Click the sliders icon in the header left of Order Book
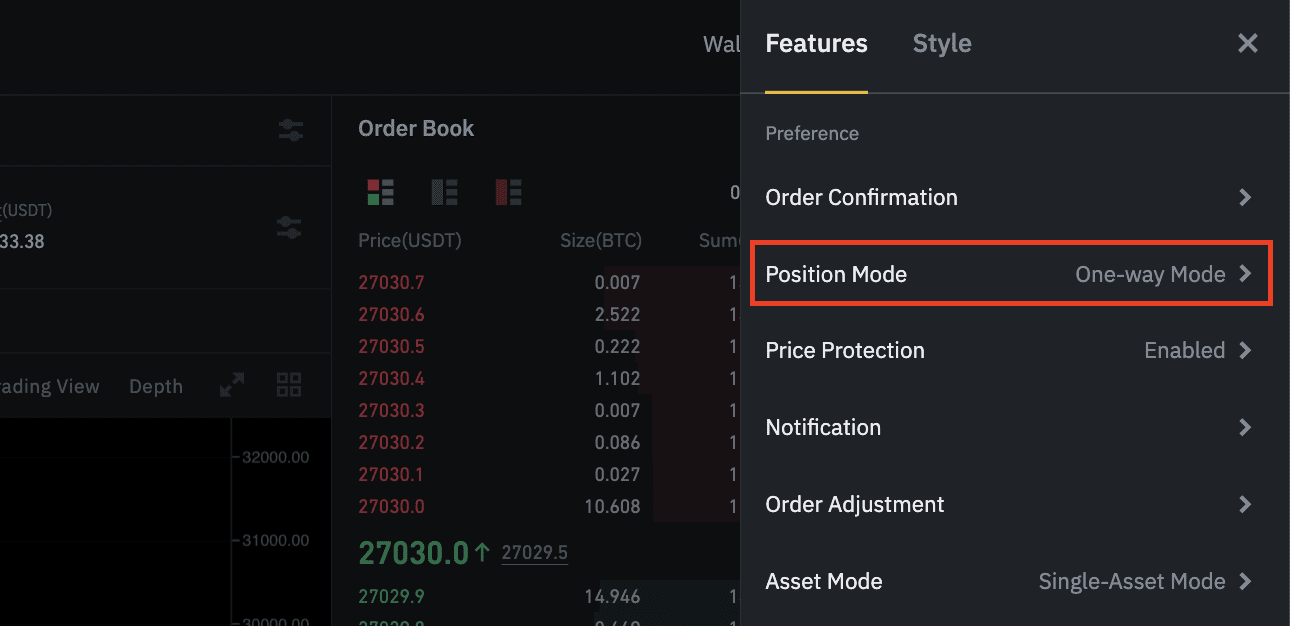This screenshot has width=1290, height=626. click(290, 130)
